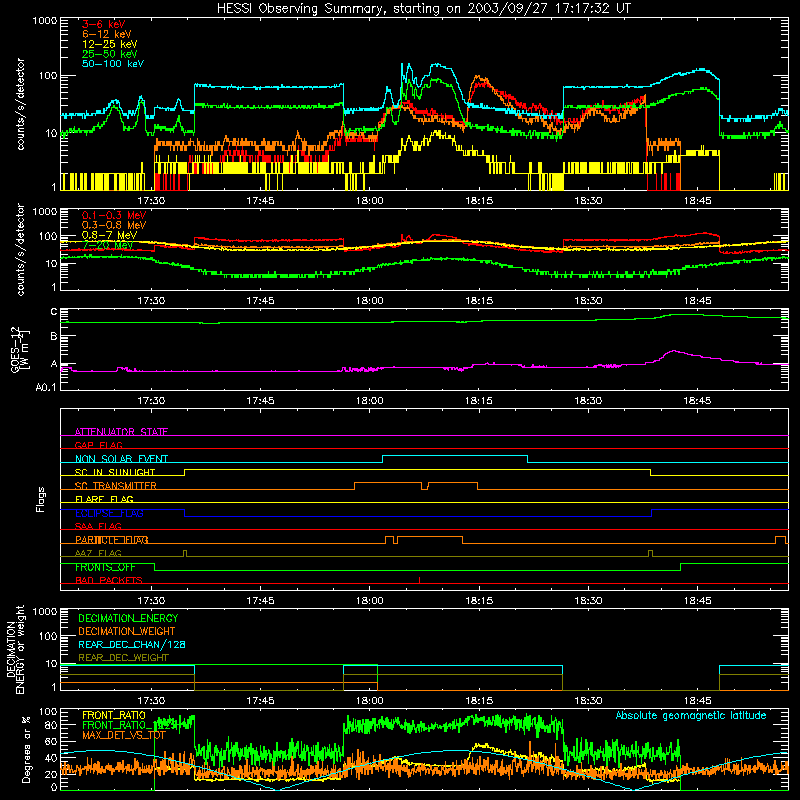The image size is (800, 800).
Task: Click the FRONTS_OFF flag label
Action: click(106, 567)
